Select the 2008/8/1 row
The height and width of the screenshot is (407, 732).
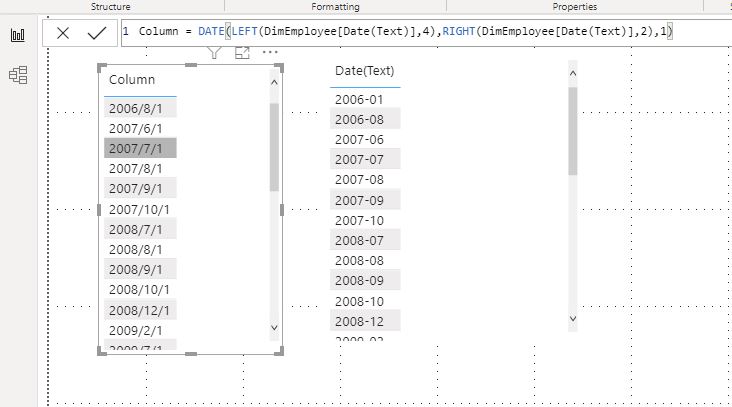point(140,250)
